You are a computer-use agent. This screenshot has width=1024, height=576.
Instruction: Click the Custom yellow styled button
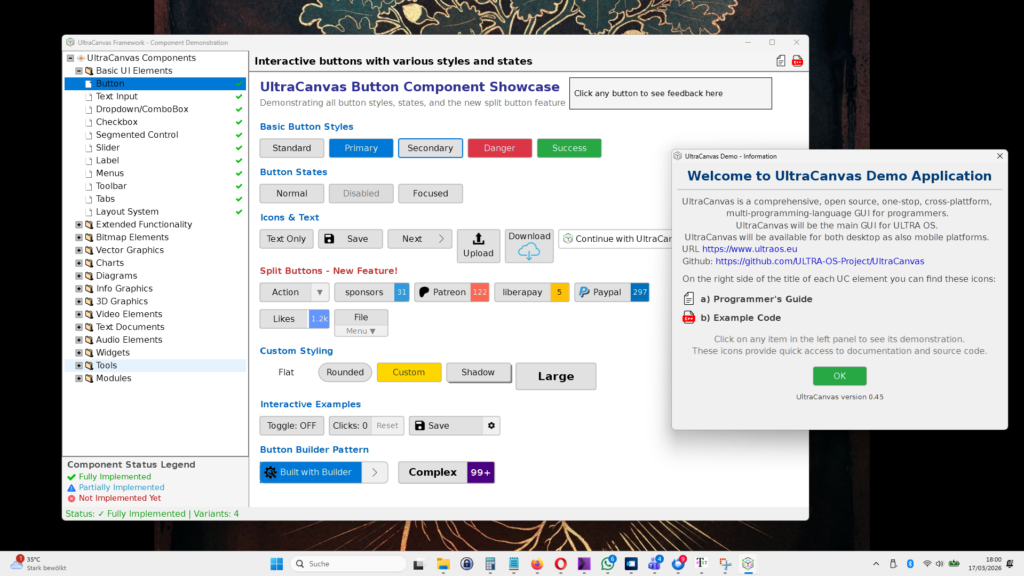(409, 372)
